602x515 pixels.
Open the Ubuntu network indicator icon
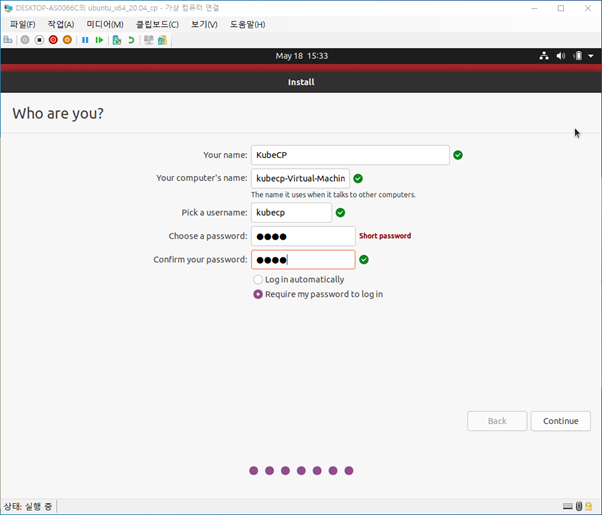tap(544, 56)
